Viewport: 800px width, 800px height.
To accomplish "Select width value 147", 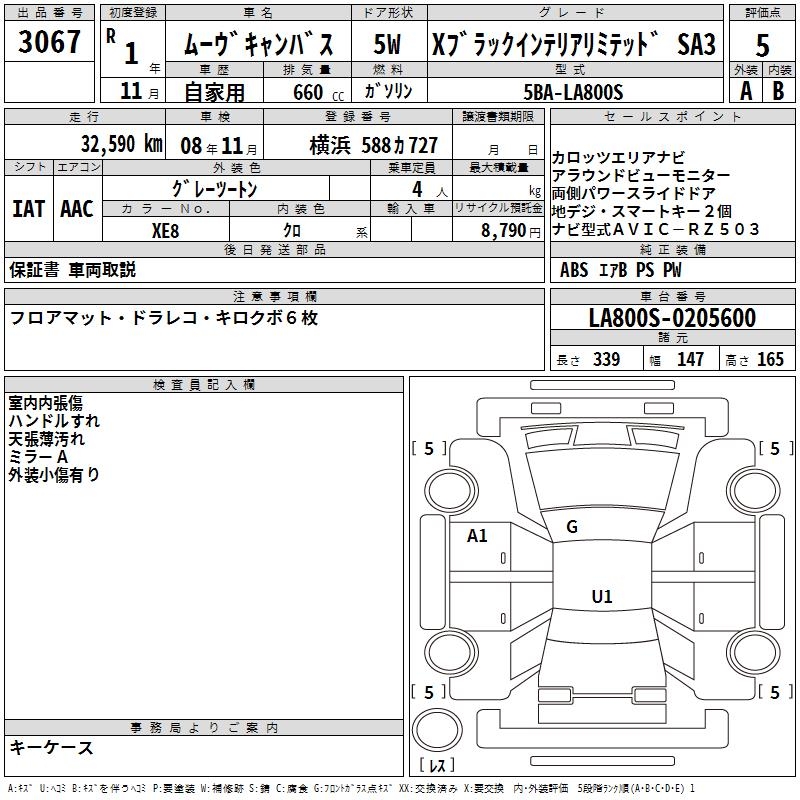I will click(x=690, y=360).
